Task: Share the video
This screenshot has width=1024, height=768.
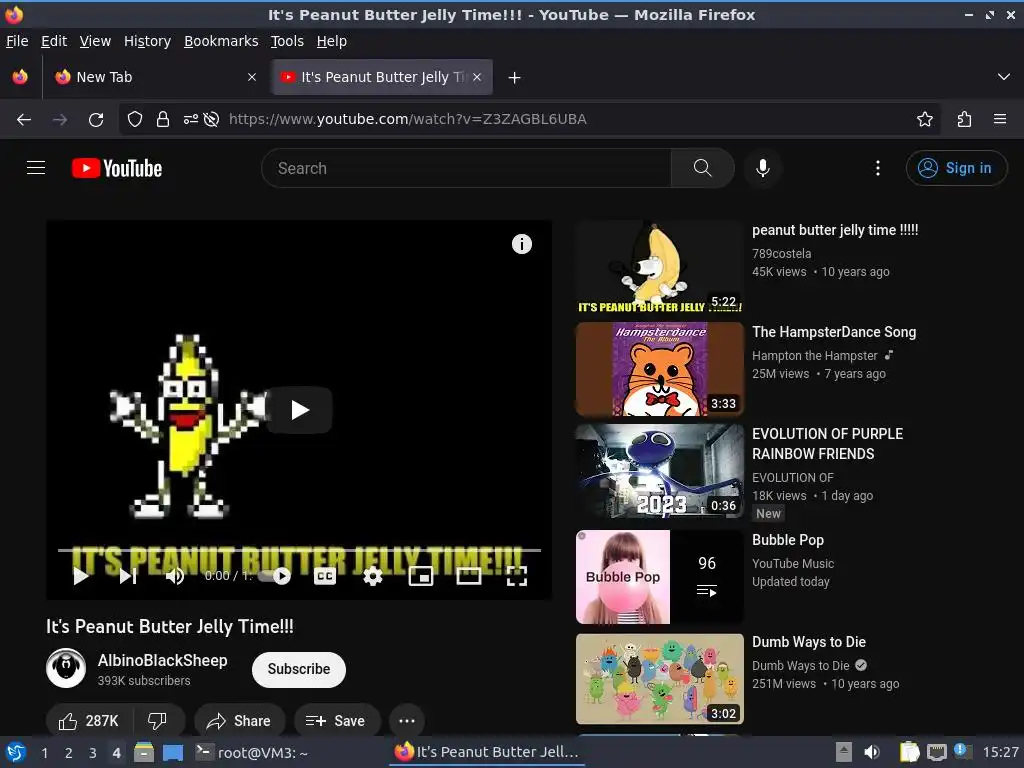Action: [x=239, y=721]
